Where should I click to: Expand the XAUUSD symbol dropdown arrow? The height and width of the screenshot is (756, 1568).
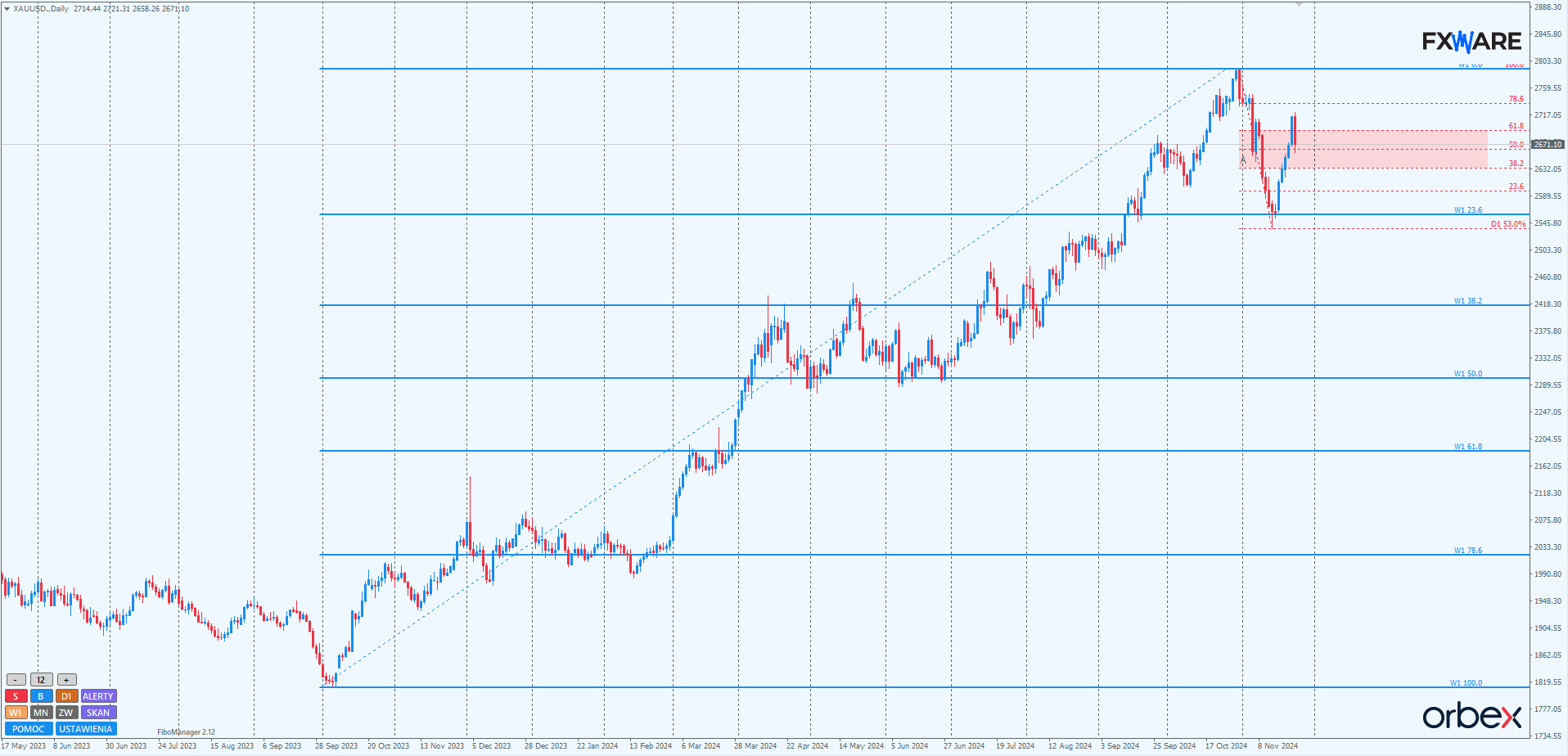7,9
